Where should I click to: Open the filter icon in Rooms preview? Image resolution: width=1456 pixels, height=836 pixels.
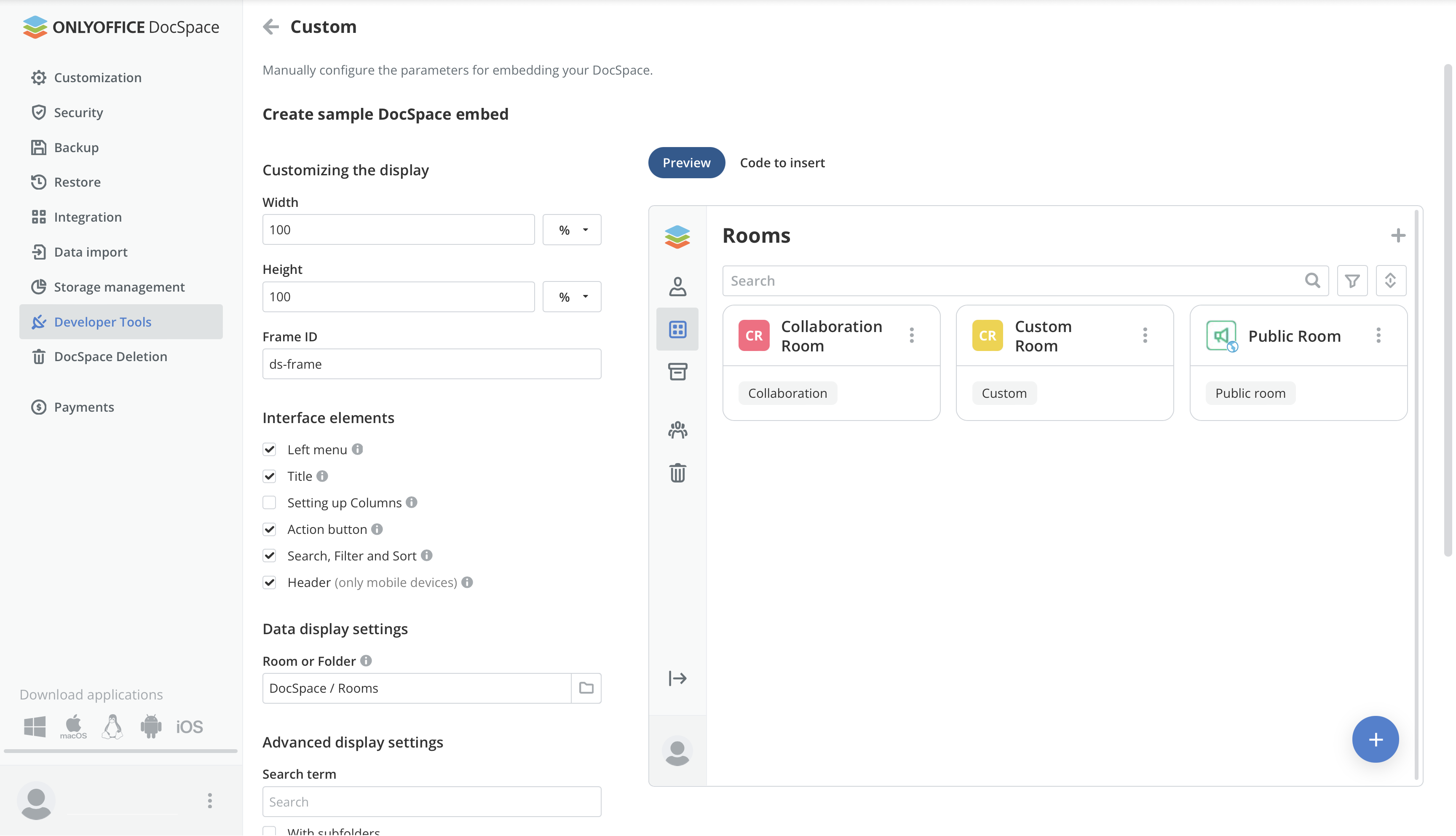click(1352, 281)
